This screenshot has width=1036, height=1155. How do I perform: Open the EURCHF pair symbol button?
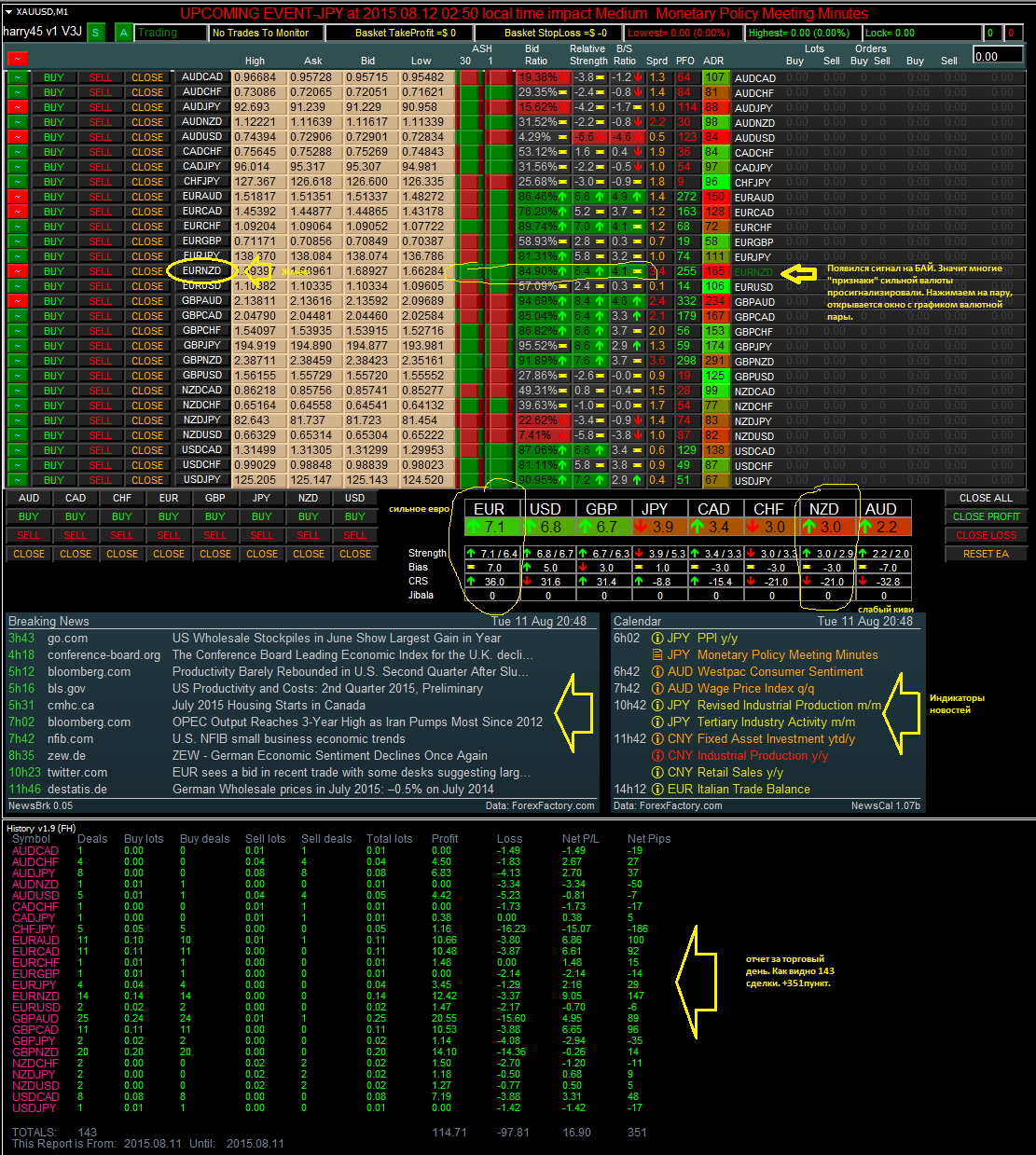click(x=202, y=227)
